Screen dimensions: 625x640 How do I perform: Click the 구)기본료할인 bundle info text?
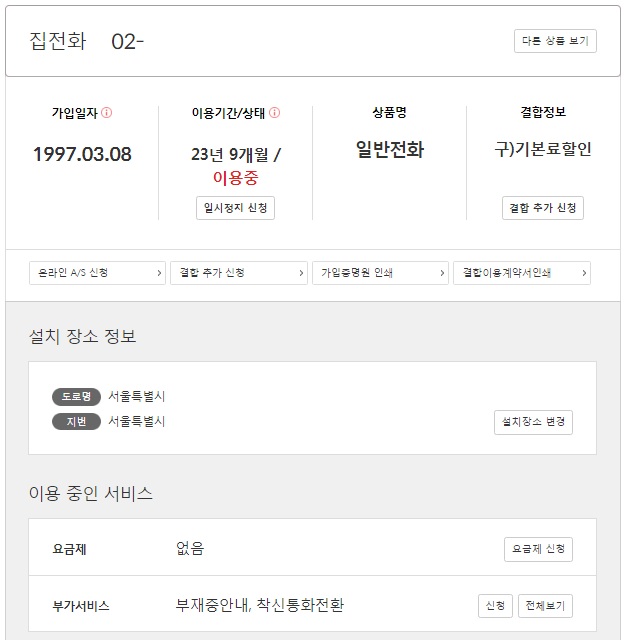[543, 150]
